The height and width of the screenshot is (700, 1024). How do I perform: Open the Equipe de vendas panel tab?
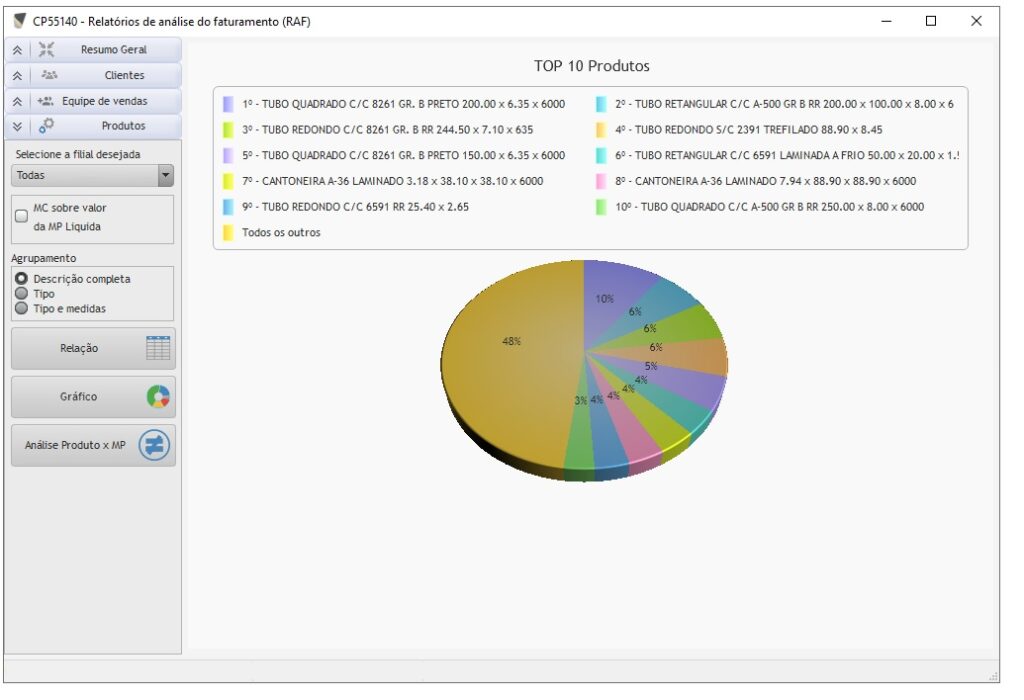[104, 101]
